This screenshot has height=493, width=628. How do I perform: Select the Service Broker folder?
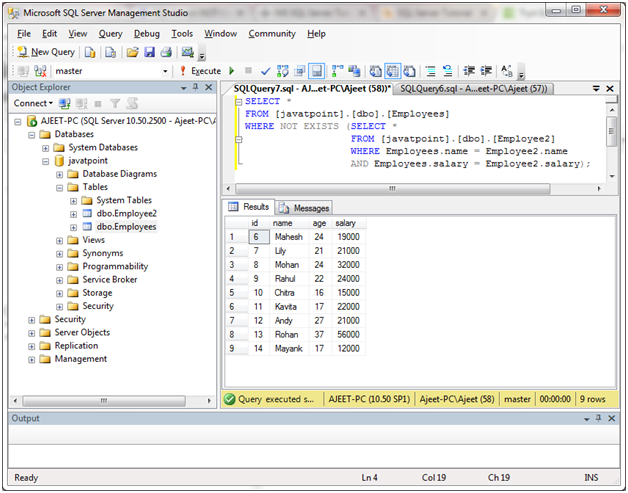(x=110, y=280)
